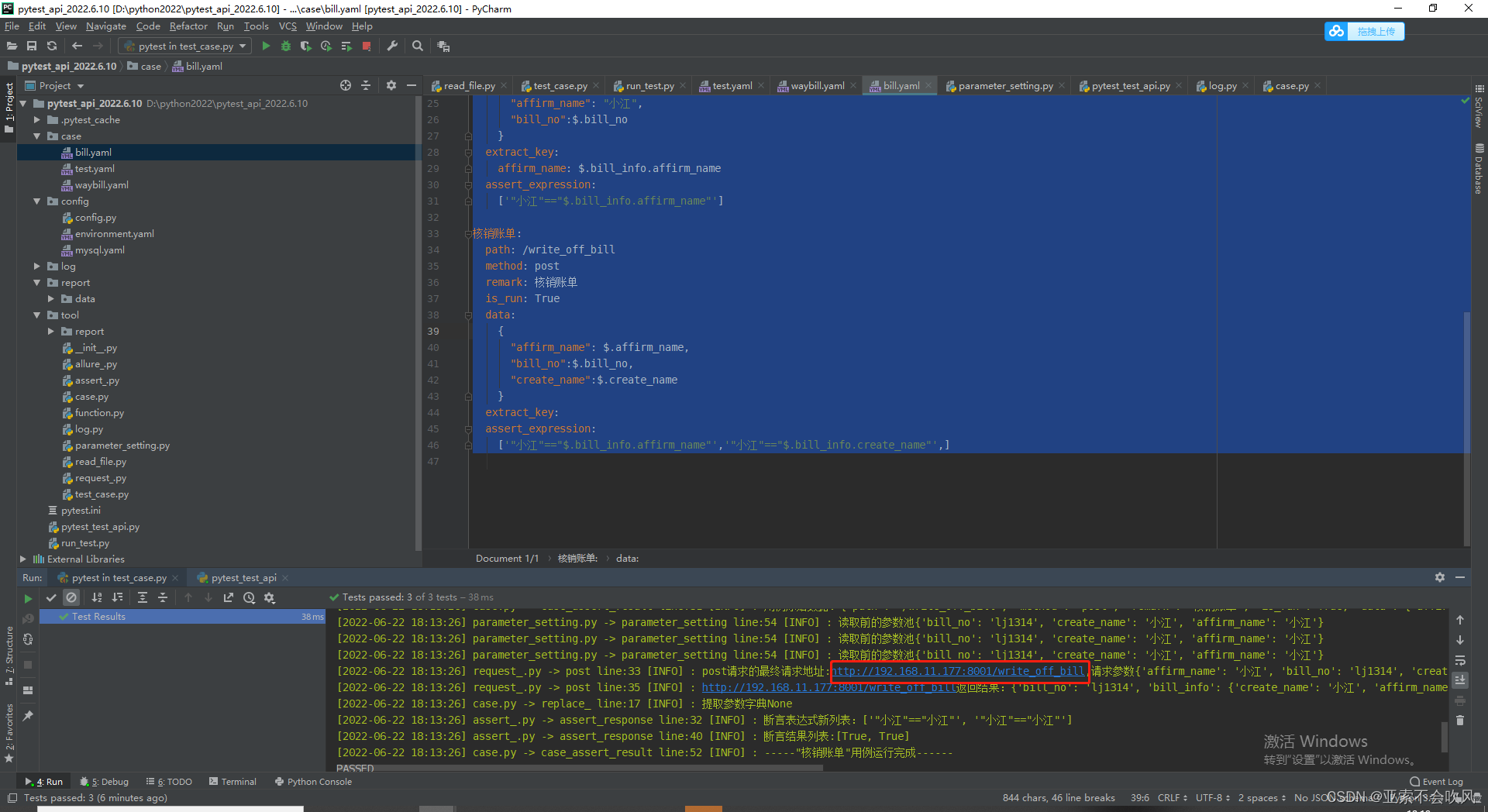Image resolution: width=1488 pixels, height=812 pixels.
Task: Hide the Project panel with minus icon
Action: (412, 85)
